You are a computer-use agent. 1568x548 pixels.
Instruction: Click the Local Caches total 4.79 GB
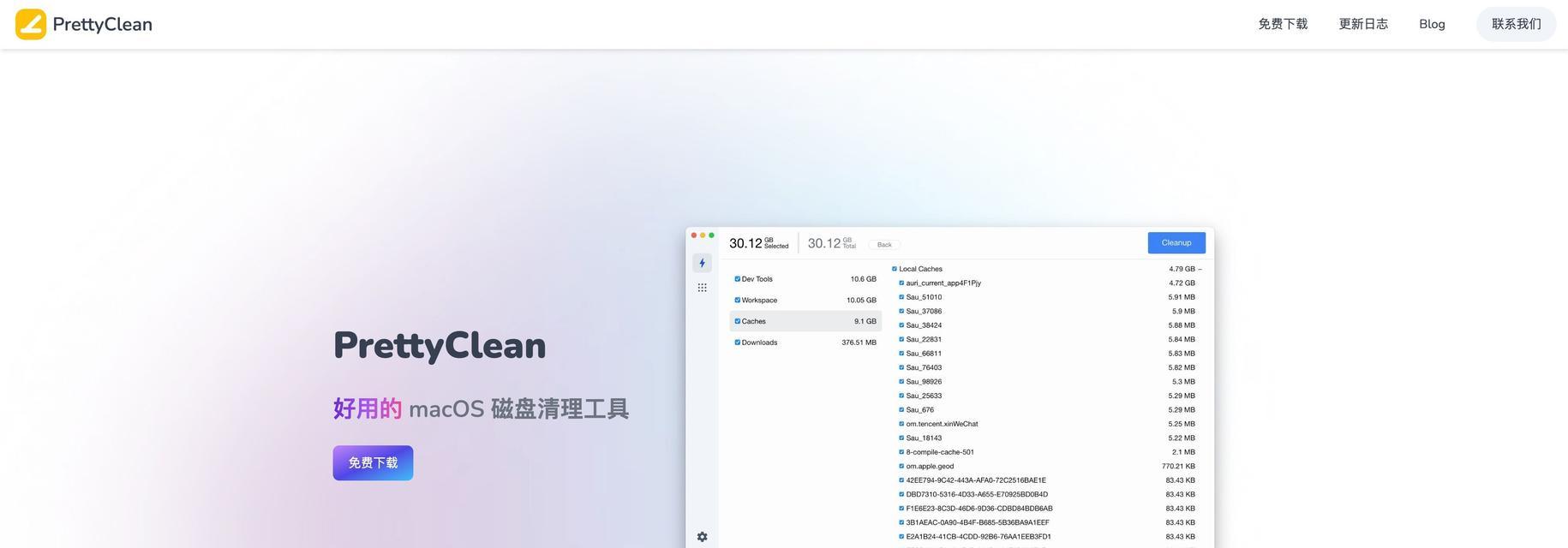[1182, 269]
